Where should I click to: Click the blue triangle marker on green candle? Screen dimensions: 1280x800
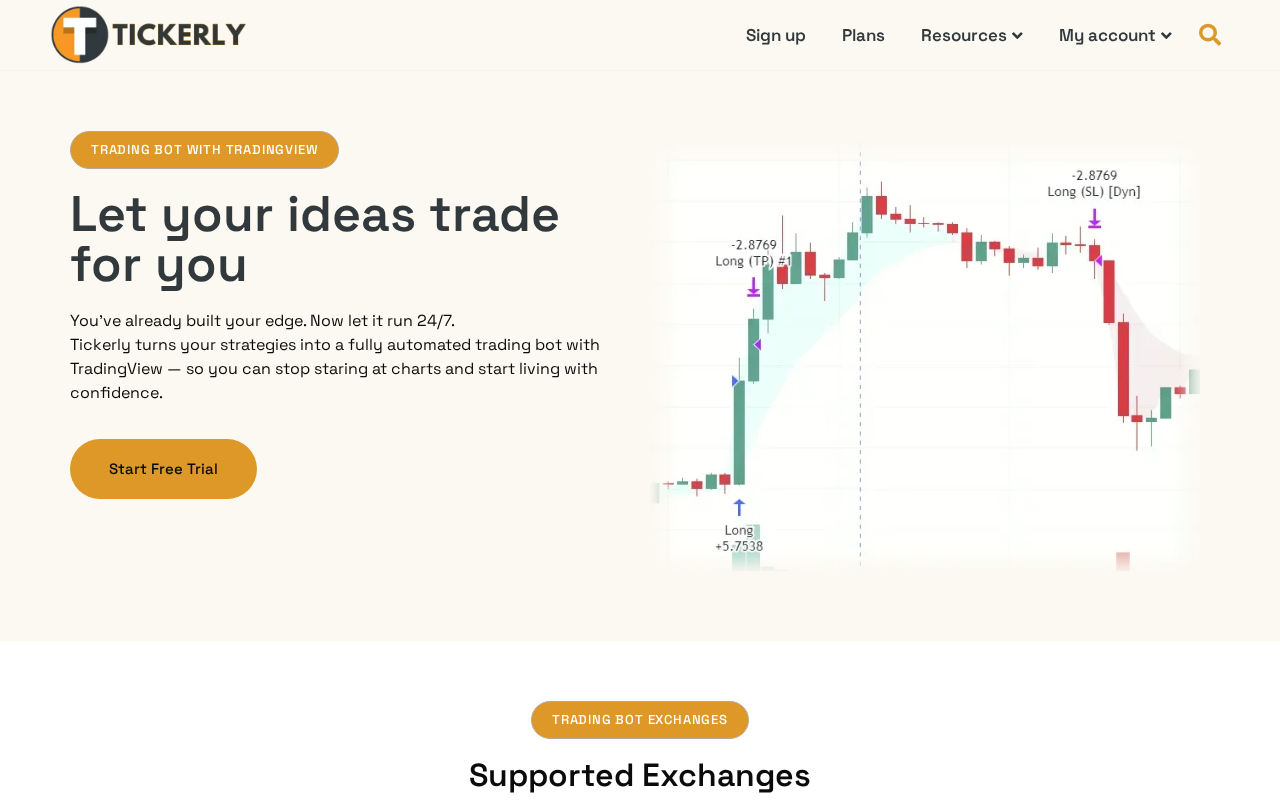pyautogui.click(x=735, y=381)
